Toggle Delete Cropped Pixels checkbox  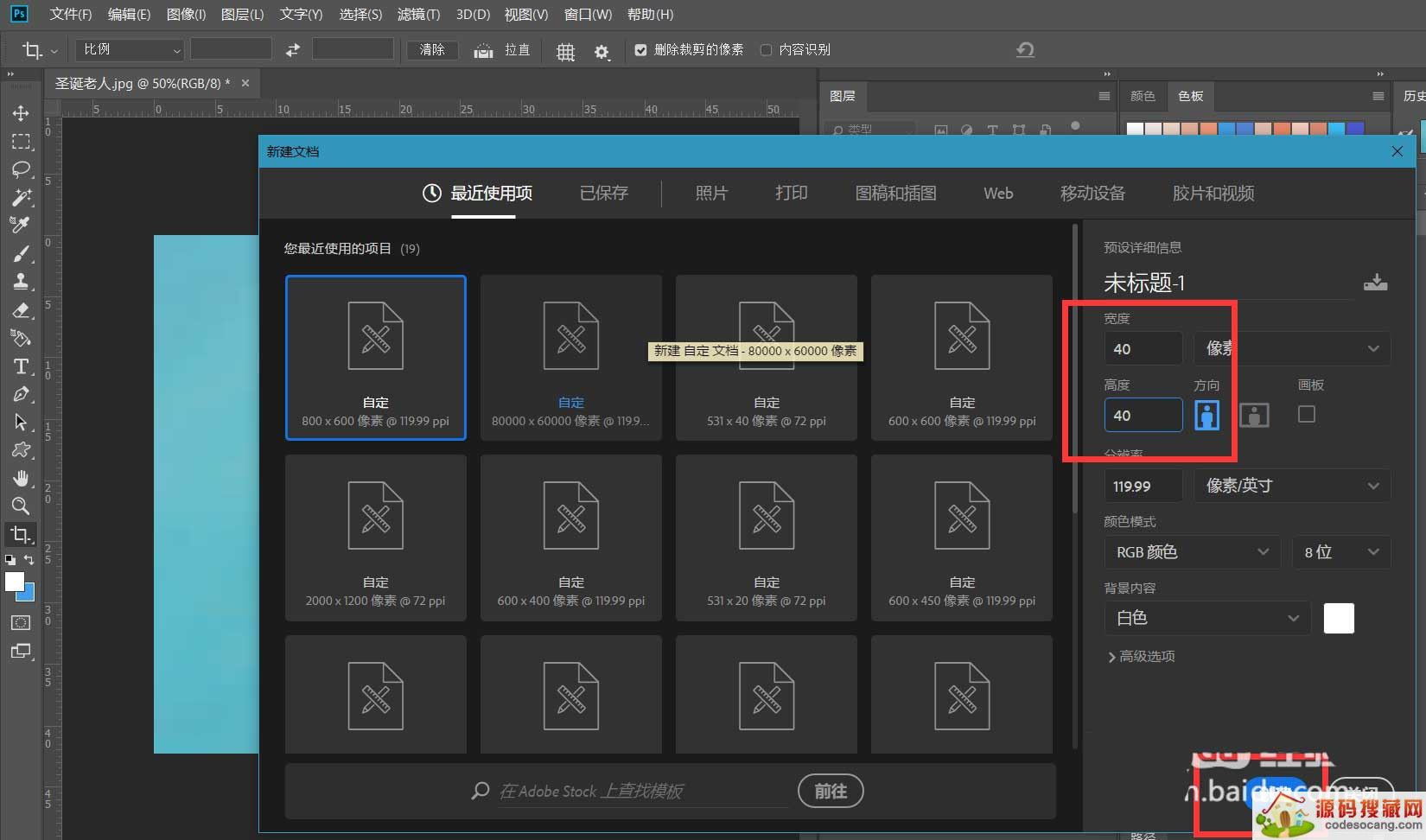pos(640,50)
